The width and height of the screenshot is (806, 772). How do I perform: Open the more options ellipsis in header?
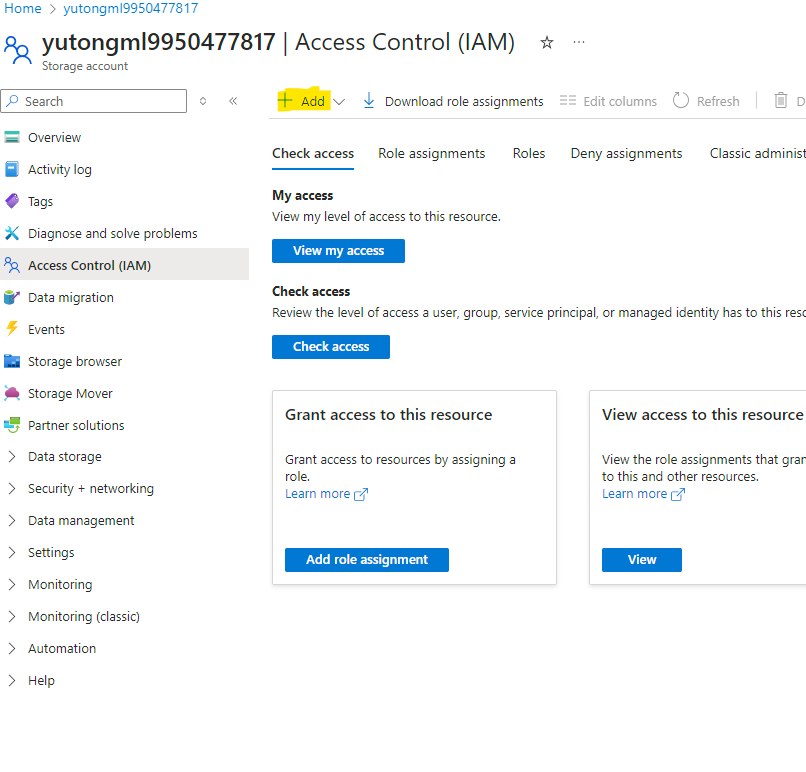579,42
